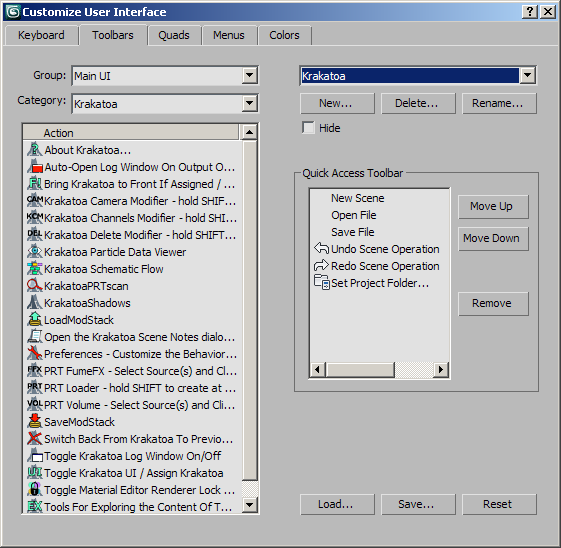Viewport: 561px width, 548px height.
Task: Click the Quick Access list horizontal scrollbar thumb
Action: 360,369
